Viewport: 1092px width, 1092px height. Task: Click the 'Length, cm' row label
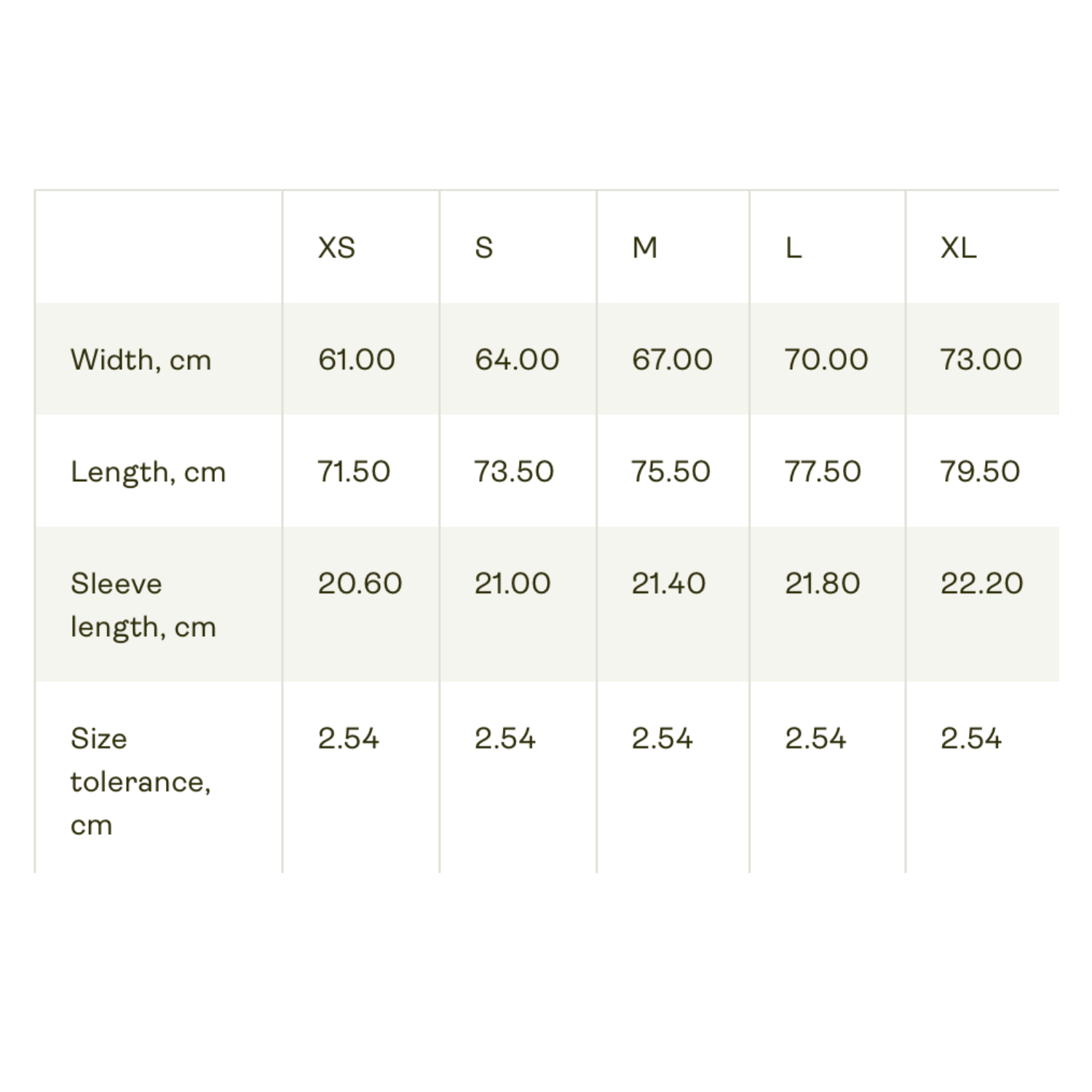149,472
